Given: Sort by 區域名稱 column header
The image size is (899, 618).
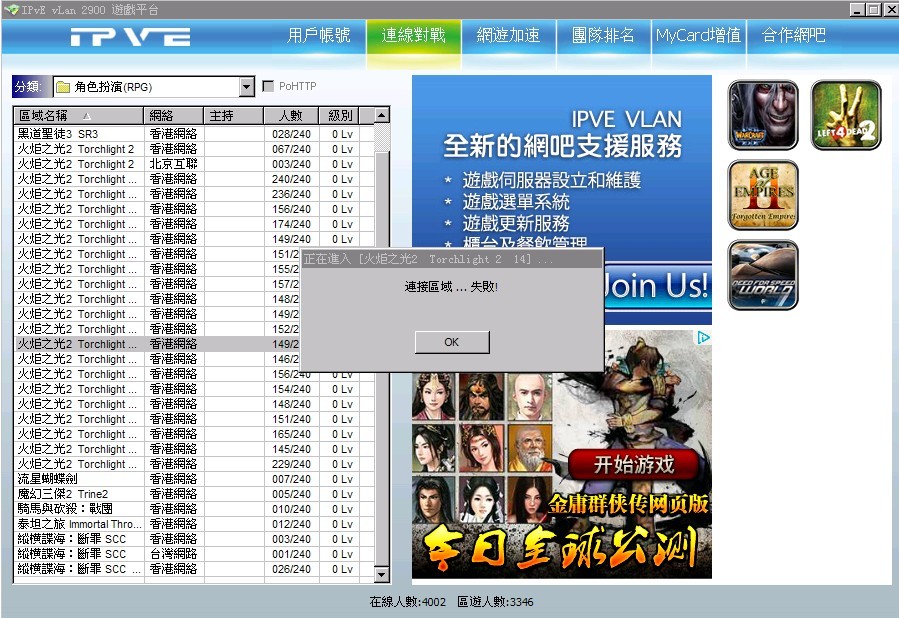Looking at the screenshot, I should point(79,116).
